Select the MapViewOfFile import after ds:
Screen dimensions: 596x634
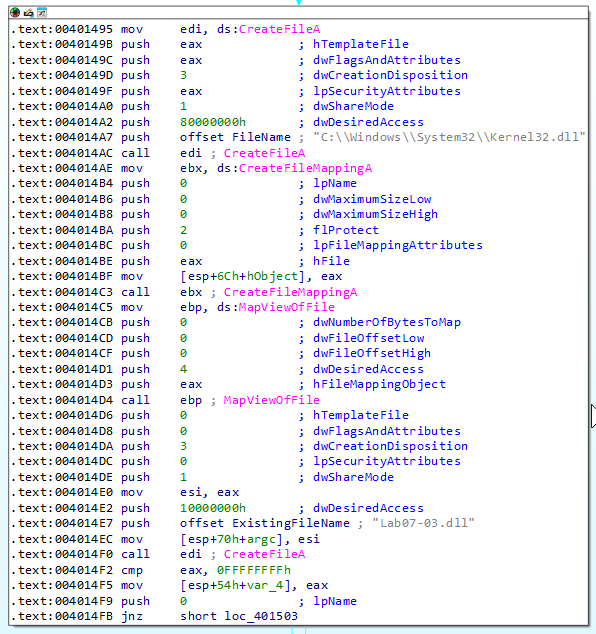(287, 307)
